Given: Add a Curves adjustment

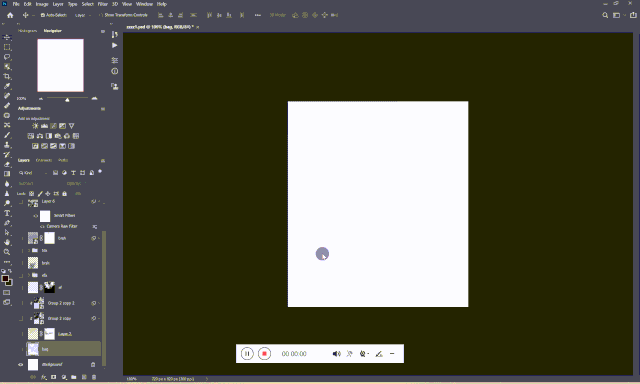Looking at the screenshot, I should [x=53, y=126].
